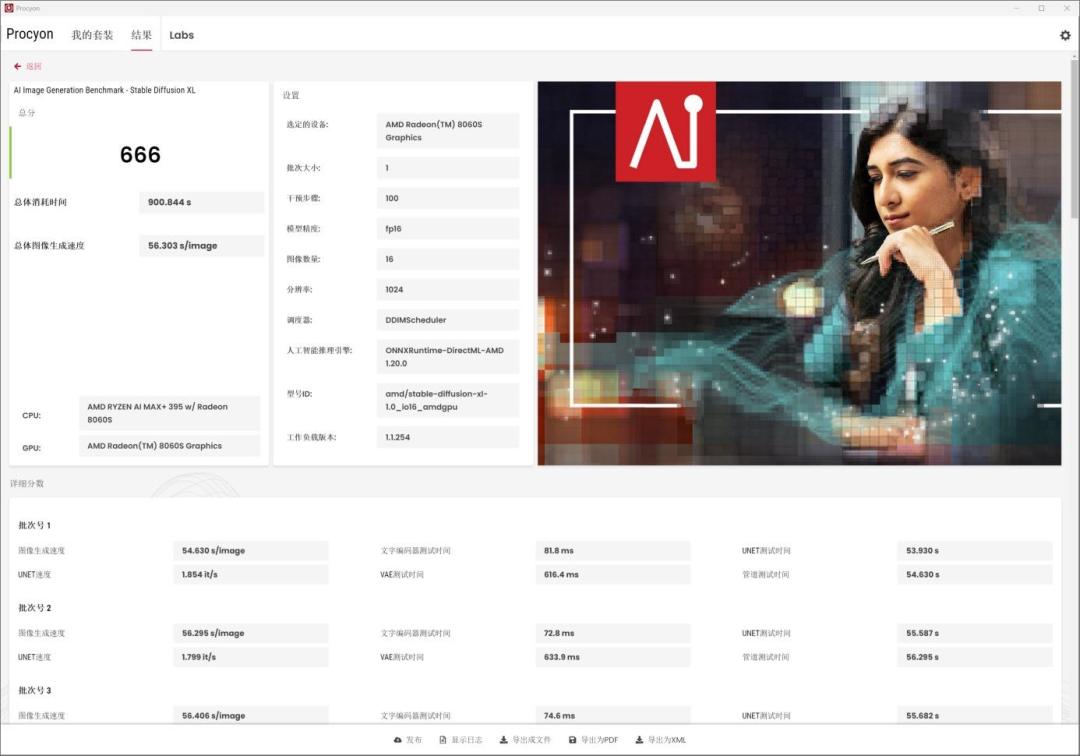Viewport: 1080px width, 756px height.
Task: Click the 详细分数 section label
Action: tap(27, 483)
